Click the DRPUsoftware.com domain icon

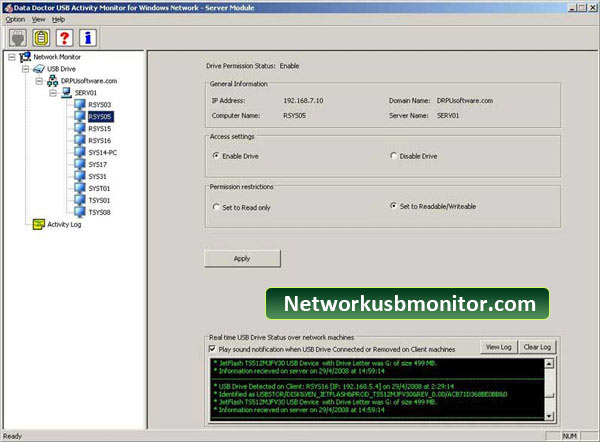[52, 81]
